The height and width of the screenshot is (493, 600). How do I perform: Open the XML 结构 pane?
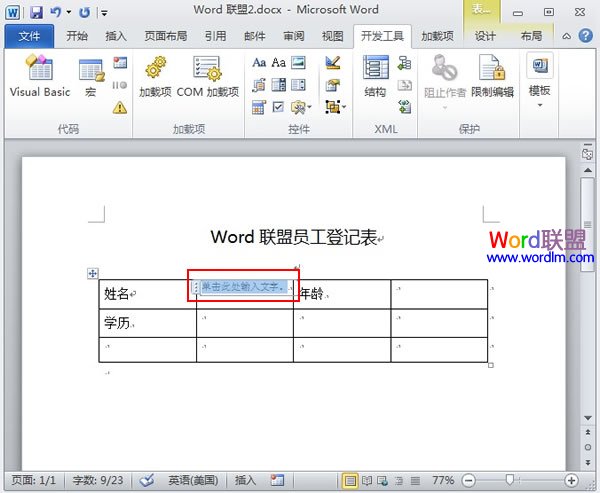click(375, 77)
